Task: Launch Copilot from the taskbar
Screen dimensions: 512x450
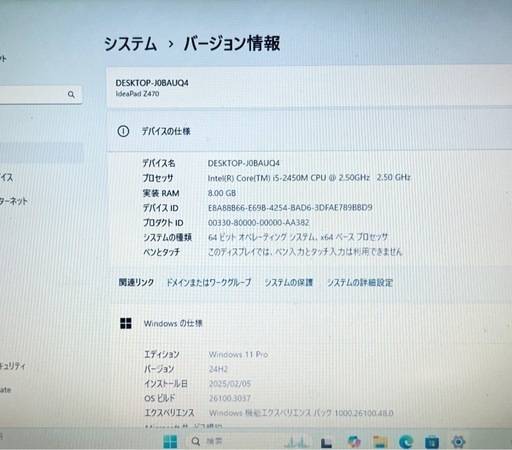Action: point(354,441)
